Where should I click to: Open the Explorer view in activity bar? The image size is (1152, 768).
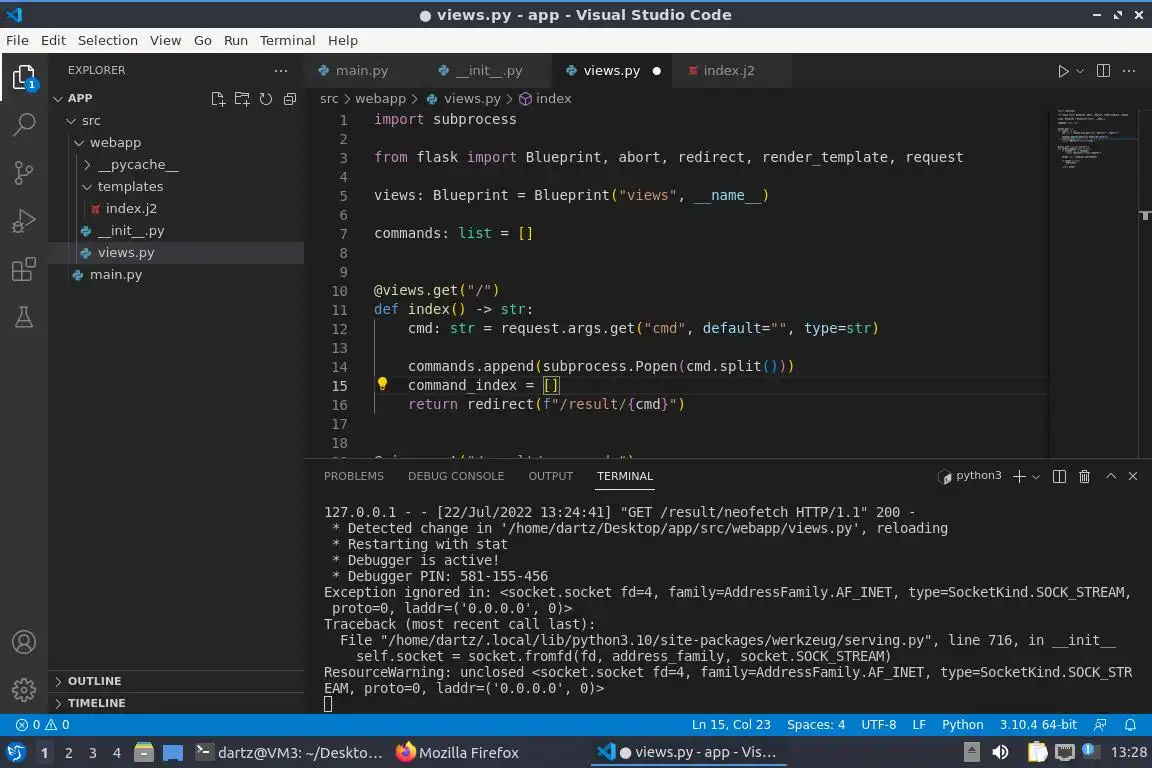[24, 77]
